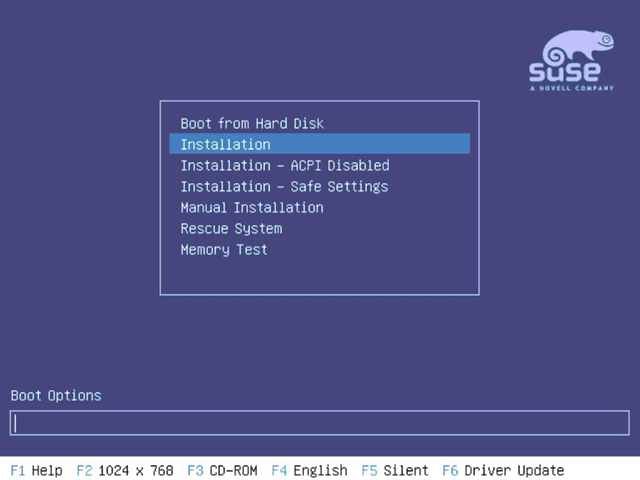Click the F4 key label
Screen dimensions: 640x480
(279, 470)
